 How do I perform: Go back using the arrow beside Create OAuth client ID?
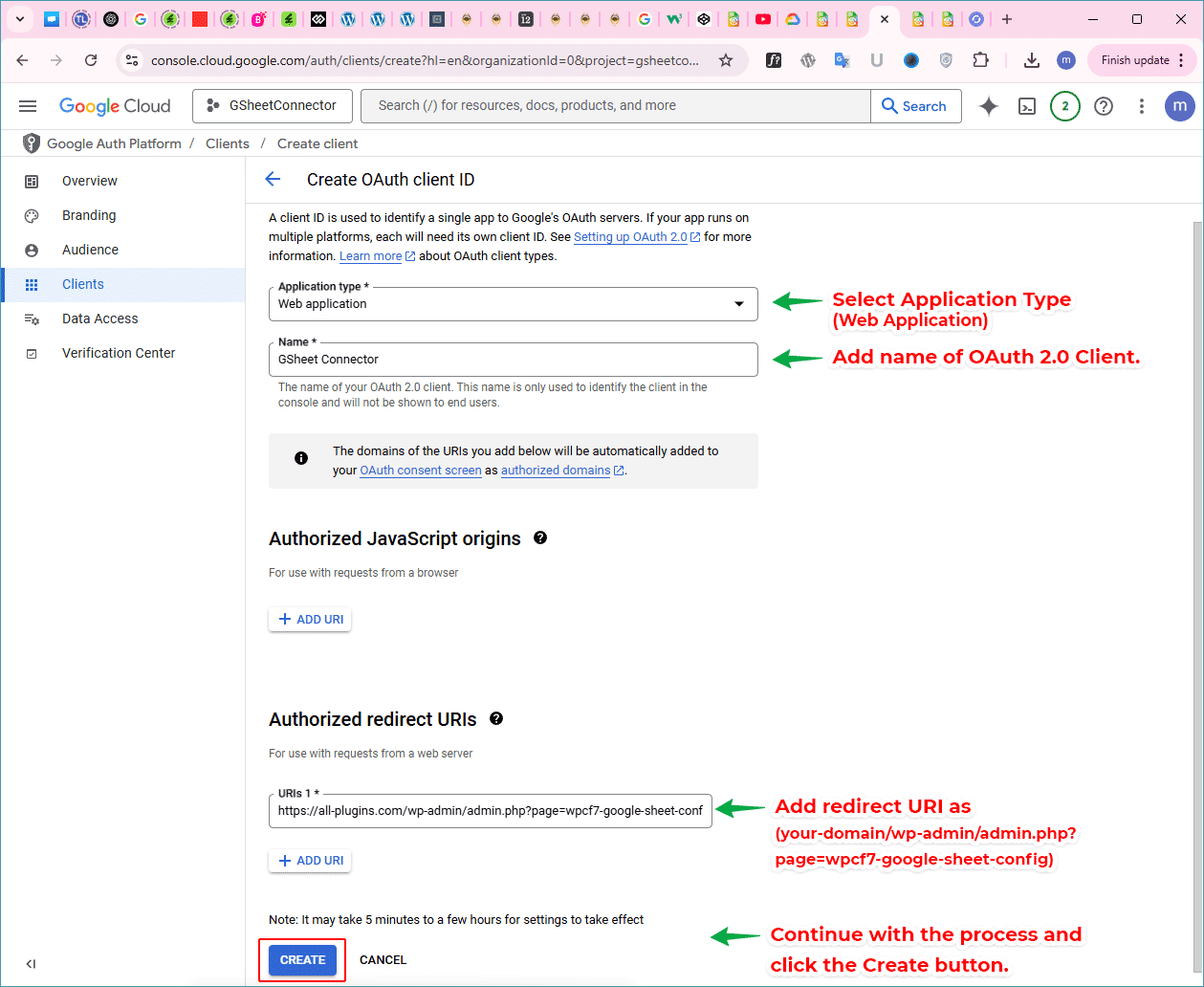(x=273, y=180)
